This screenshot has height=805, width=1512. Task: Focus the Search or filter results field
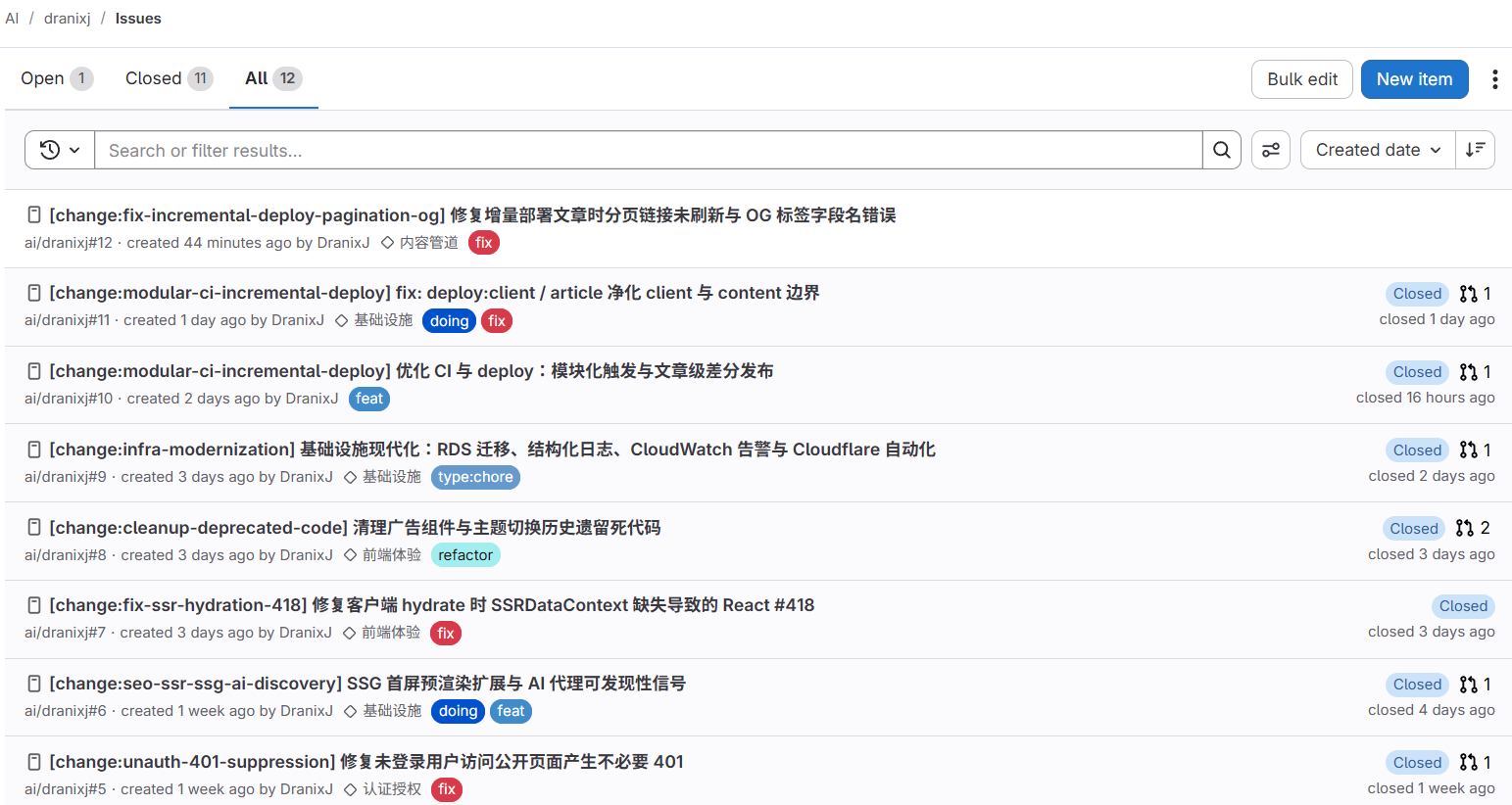point(649,150)
